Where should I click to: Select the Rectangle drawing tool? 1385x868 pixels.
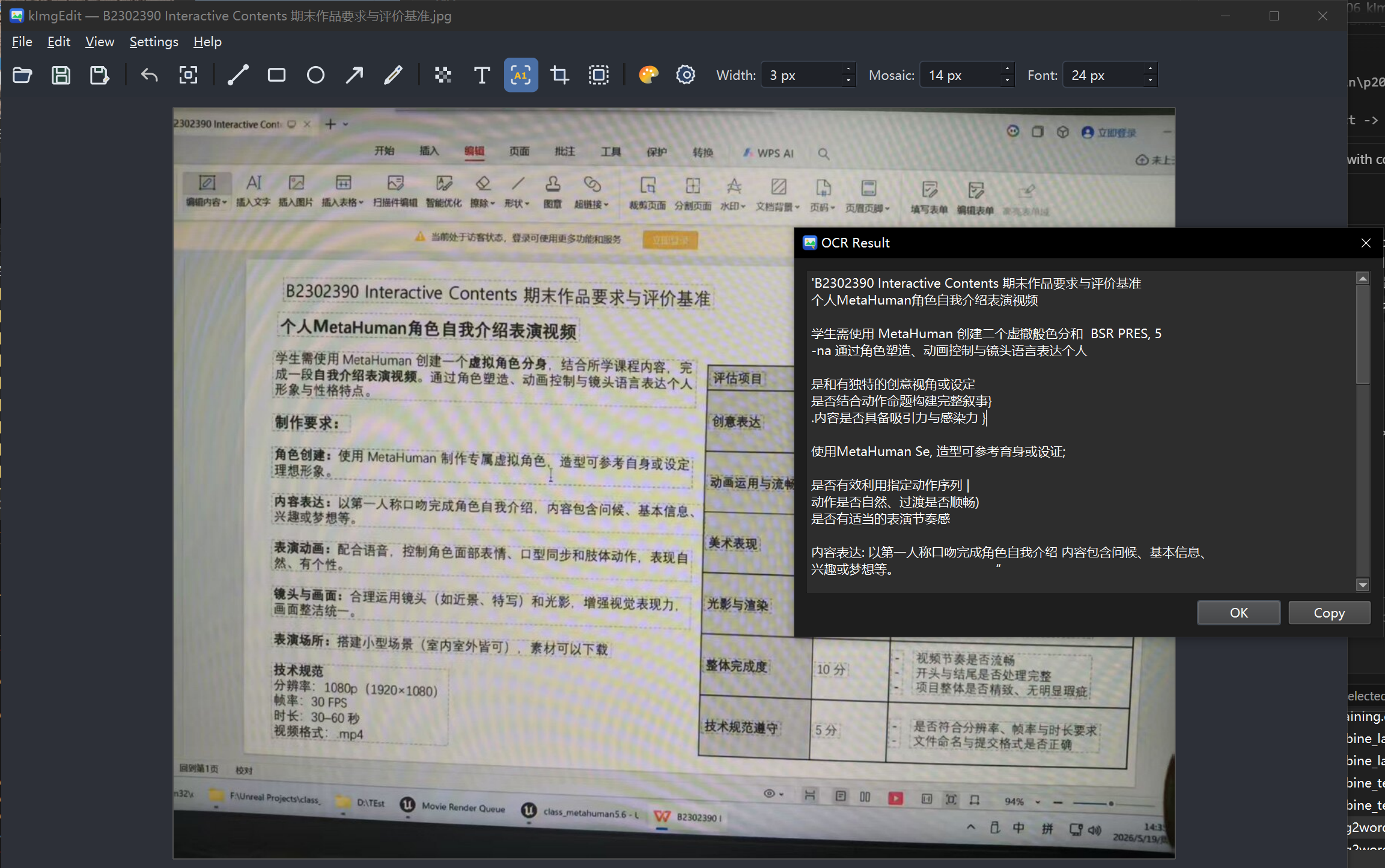pos(276,75)
